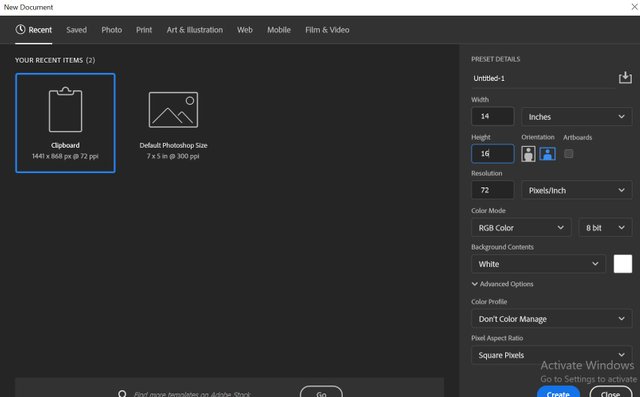Image resolution: width=640 pixels, height=397 pixels.
Task: Click the Create button
Action: point(558,393)
